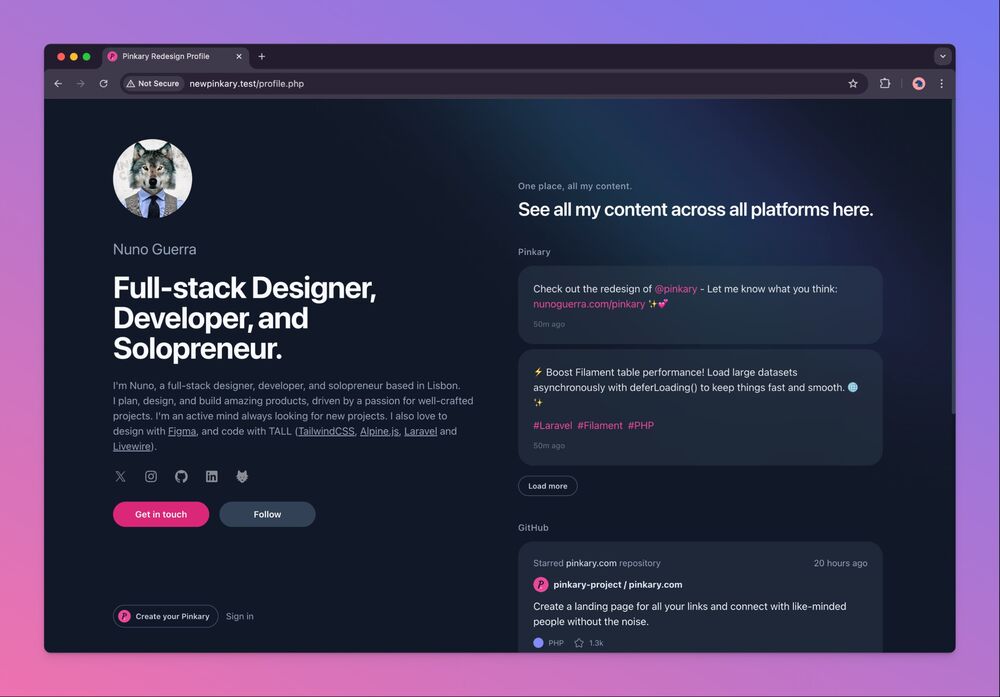
Task: Click the address bar URL newpinkary.test/profile.php
Action: [246, 84]
